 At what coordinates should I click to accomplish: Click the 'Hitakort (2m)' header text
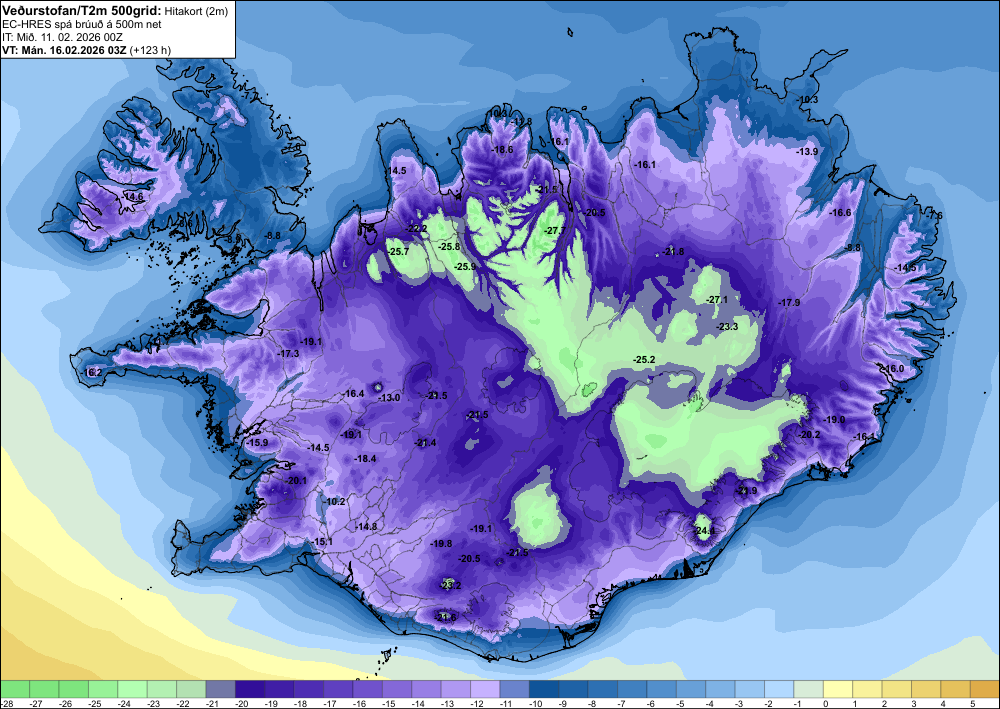pyautogui.click(x=196, y=11)
